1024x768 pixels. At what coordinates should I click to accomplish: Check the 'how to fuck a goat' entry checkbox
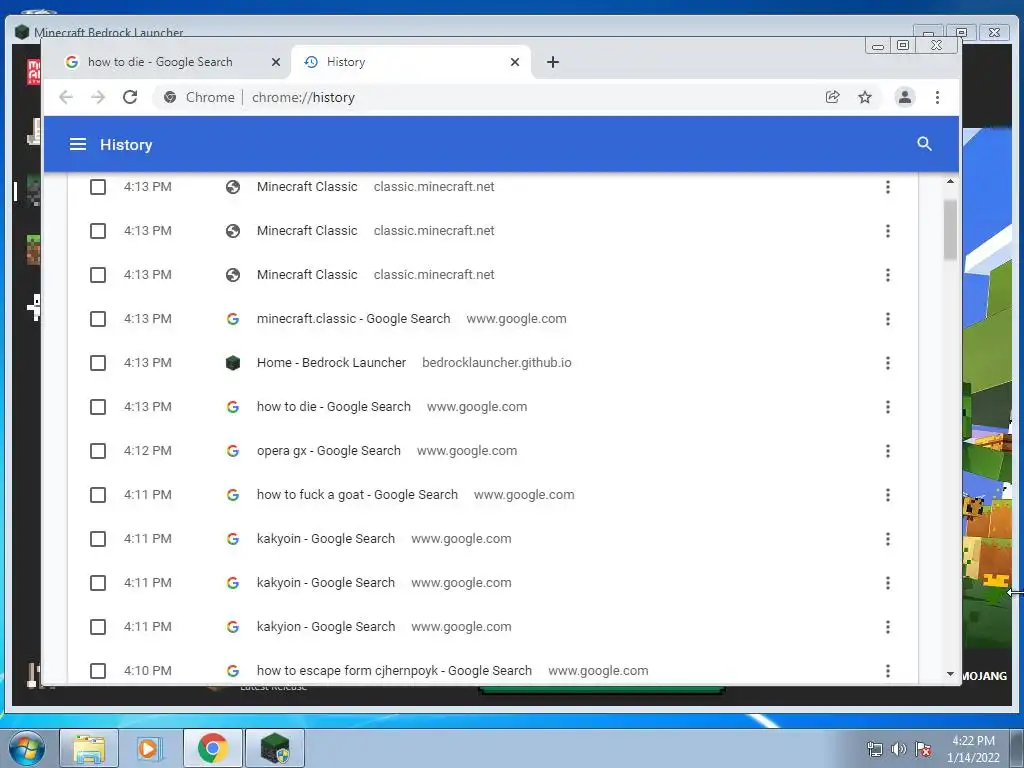point(98,495)
